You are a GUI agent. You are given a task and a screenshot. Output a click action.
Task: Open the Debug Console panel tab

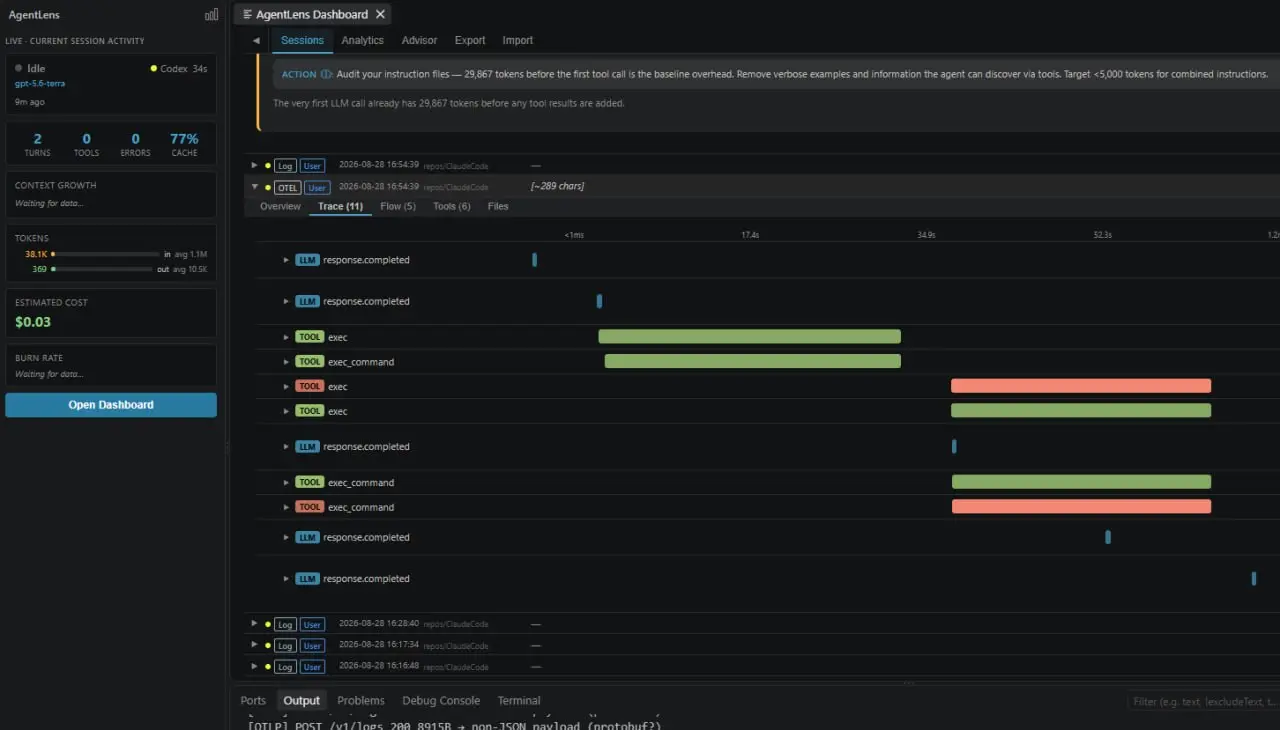[441, 701]
